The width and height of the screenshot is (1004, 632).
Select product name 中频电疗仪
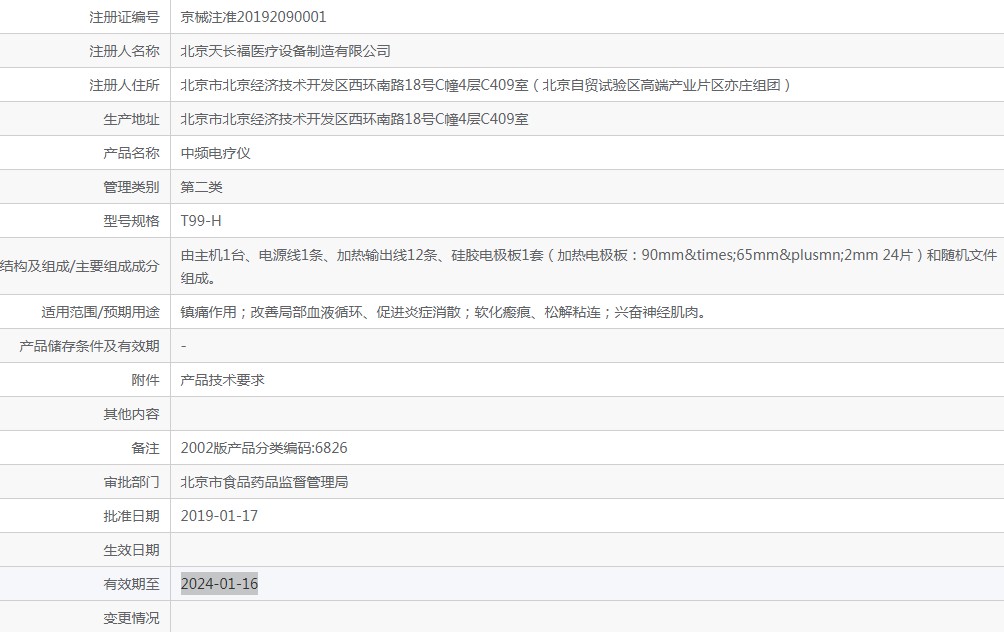click(215, 153)
